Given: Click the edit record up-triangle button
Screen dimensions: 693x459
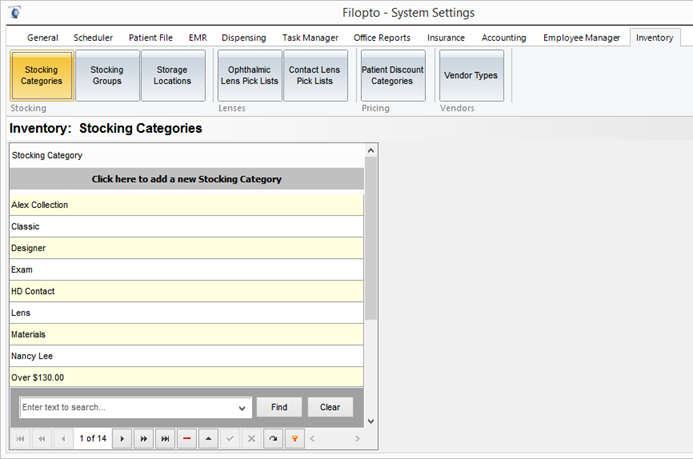Looking at the screenshot, I should 209,439.
